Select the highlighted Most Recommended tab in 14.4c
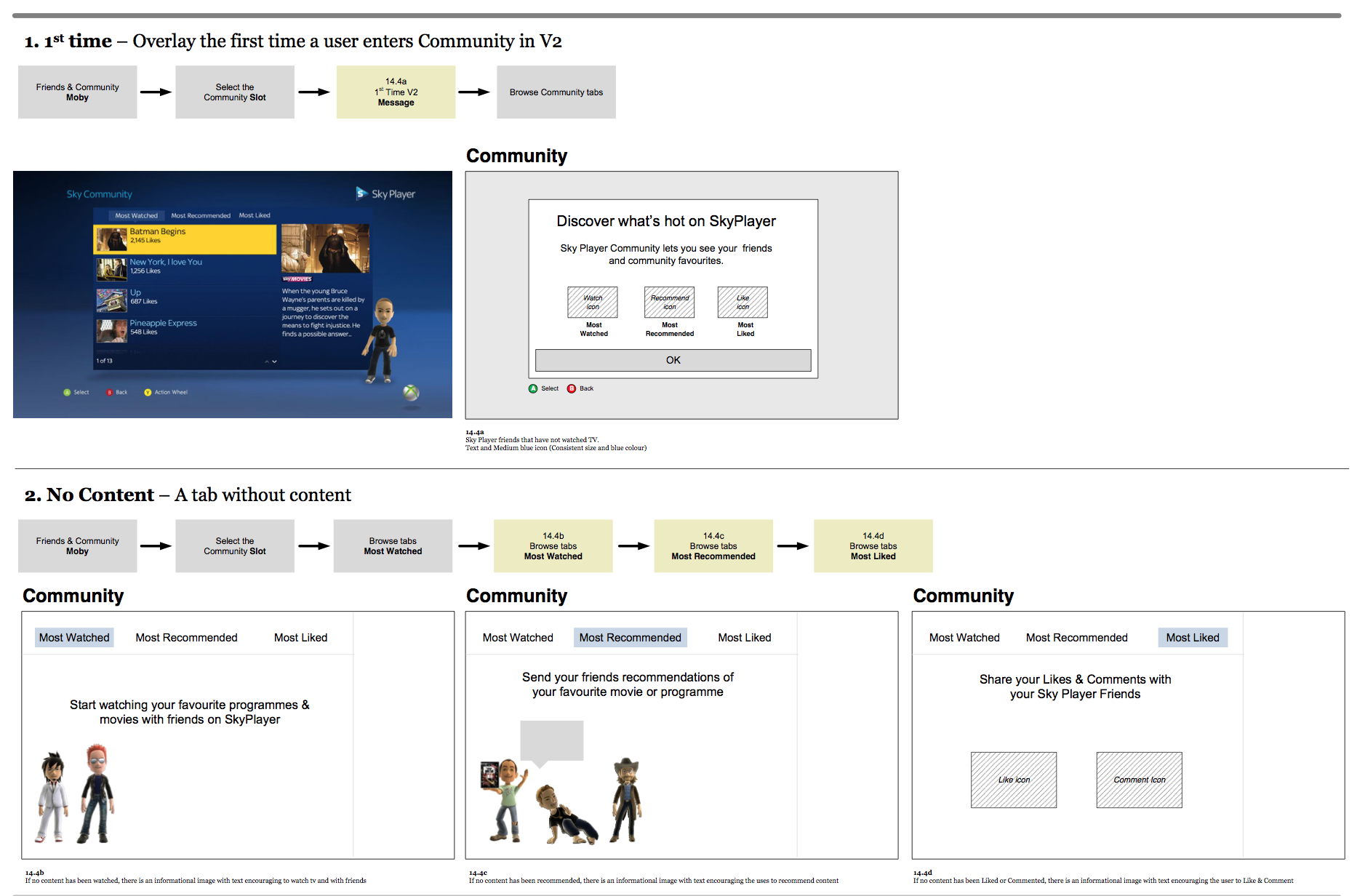 [630, 637]
